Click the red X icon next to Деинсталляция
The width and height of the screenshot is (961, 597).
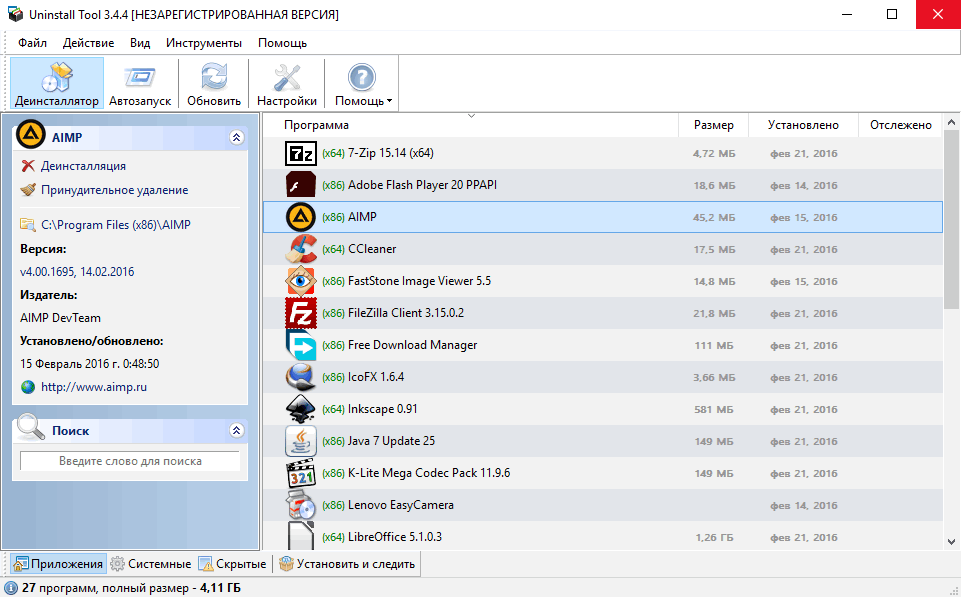pos(28,166)
